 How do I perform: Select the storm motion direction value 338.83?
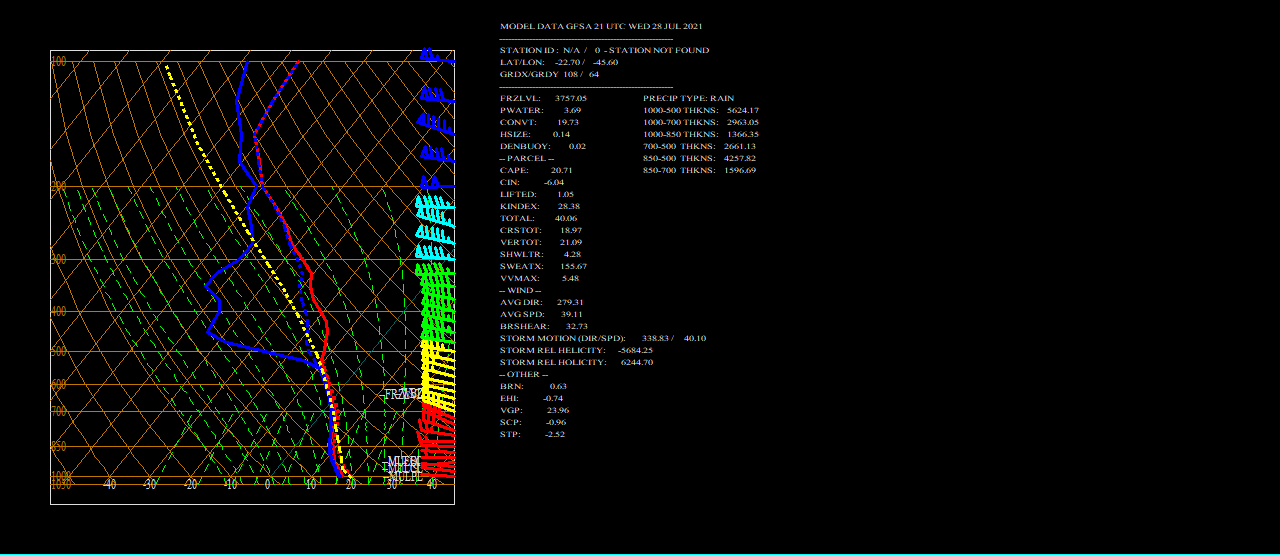tap(655, 338)
